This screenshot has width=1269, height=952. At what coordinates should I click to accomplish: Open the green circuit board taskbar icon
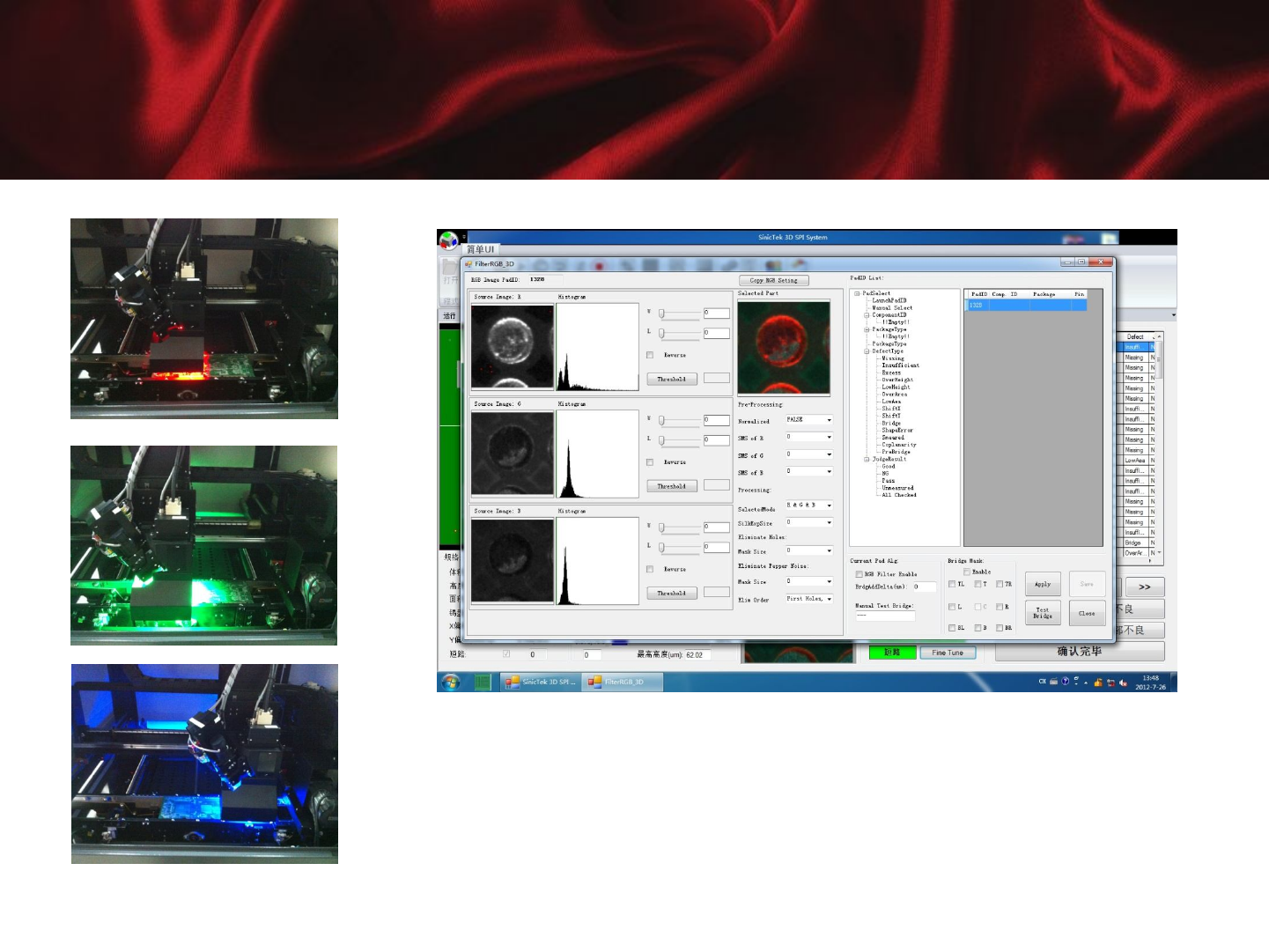click(x=483, y=682)
